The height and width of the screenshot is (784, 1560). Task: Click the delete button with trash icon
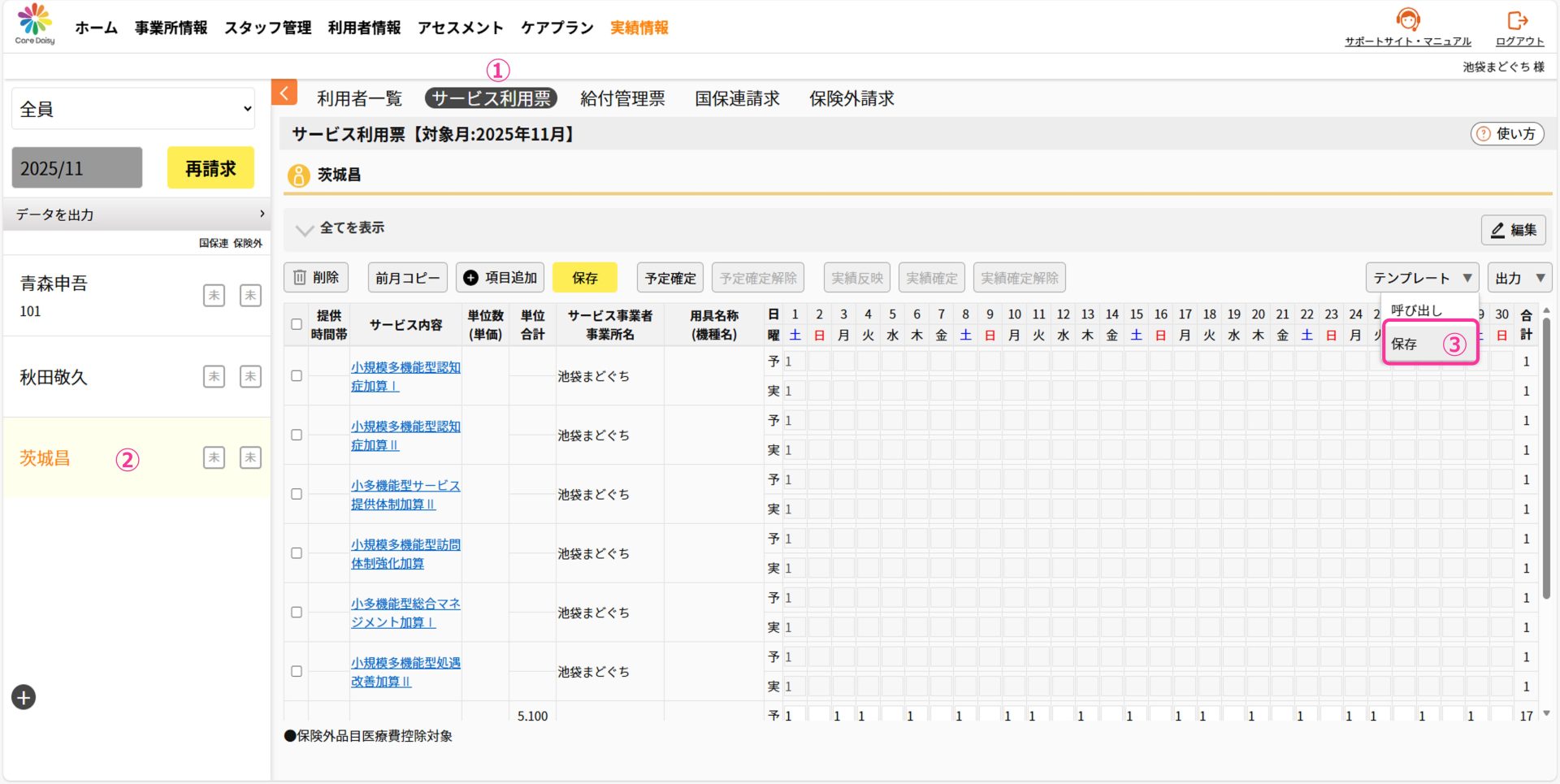316,278
